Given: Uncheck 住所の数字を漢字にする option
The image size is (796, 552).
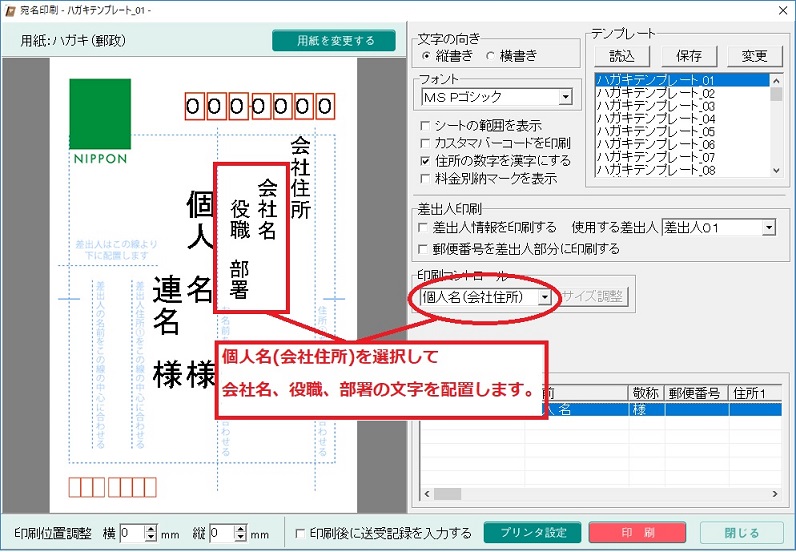Looking at the screenshot, I should 426,160.
